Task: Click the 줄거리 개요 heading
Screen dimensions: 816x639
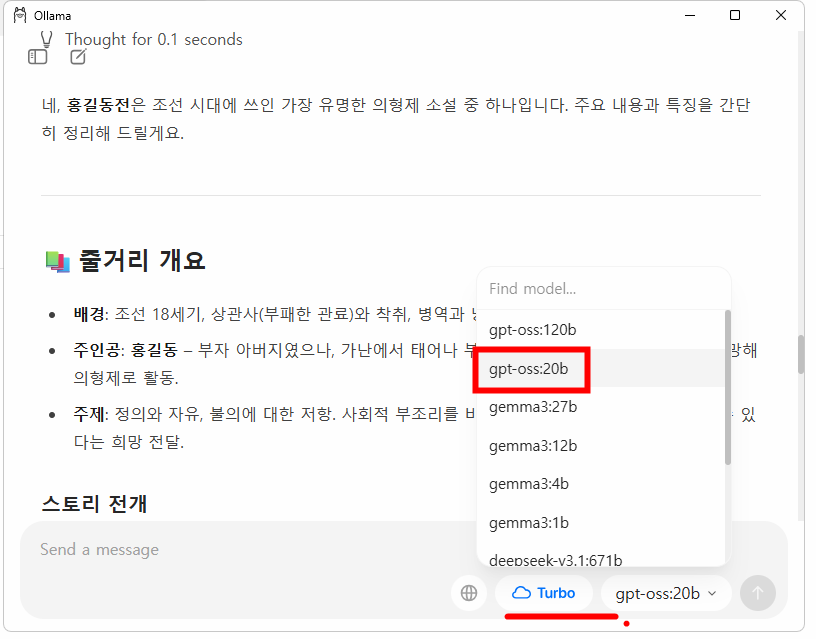Action: pos(142,260)
